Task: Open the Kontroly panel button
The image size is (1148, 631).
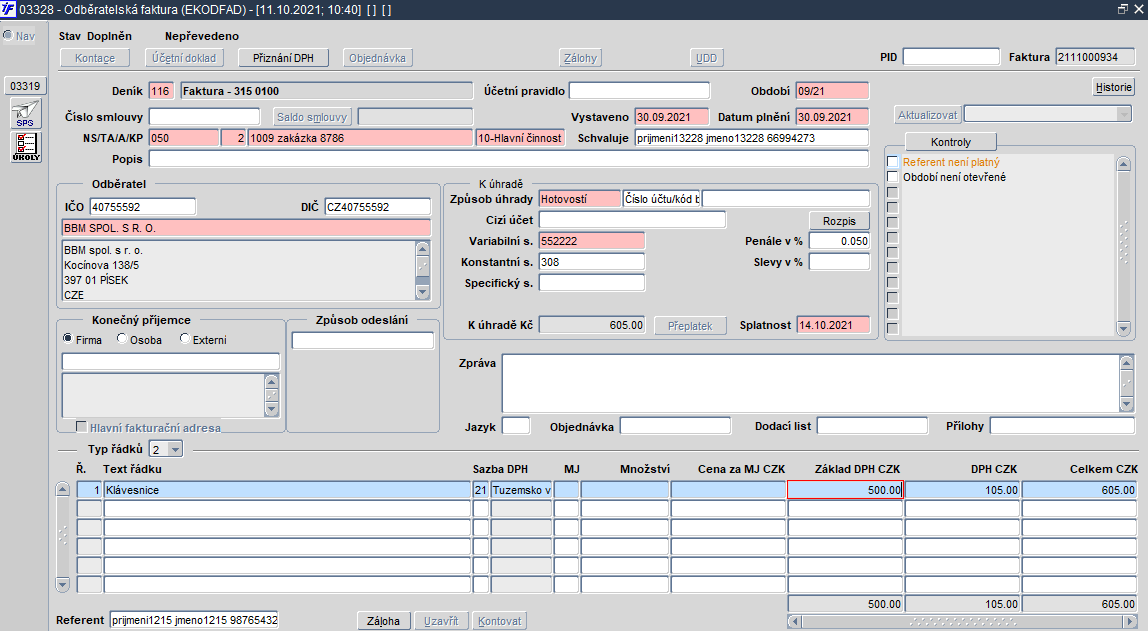Action: click(951, 142)
